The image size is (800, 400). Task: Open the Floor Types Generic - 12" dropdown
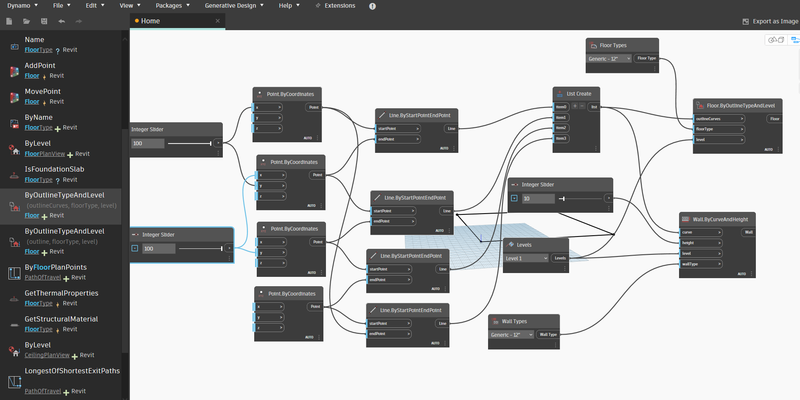[609, 59]
